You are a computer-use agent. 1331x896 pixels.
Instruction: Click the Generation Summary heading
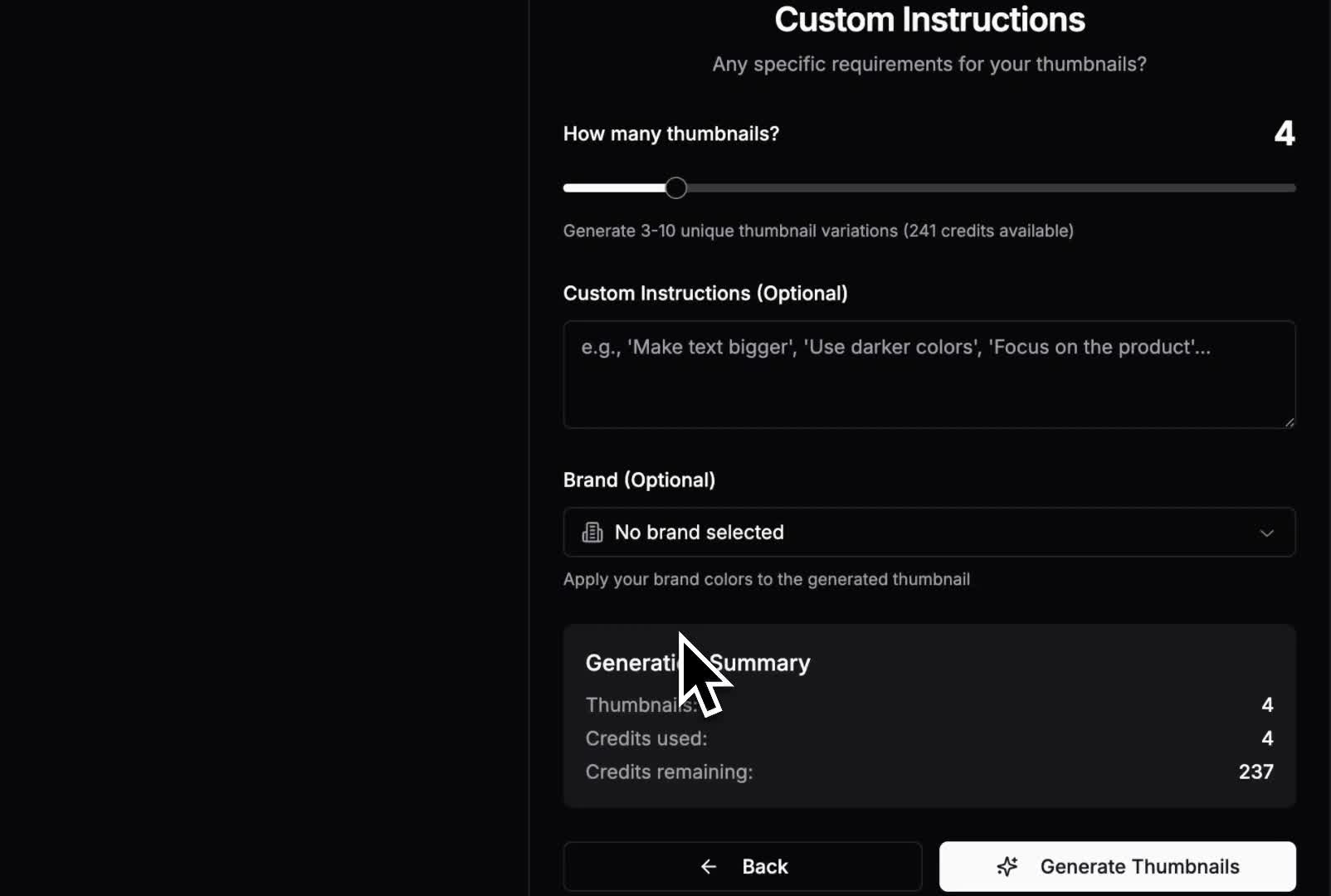pos(698,663)
